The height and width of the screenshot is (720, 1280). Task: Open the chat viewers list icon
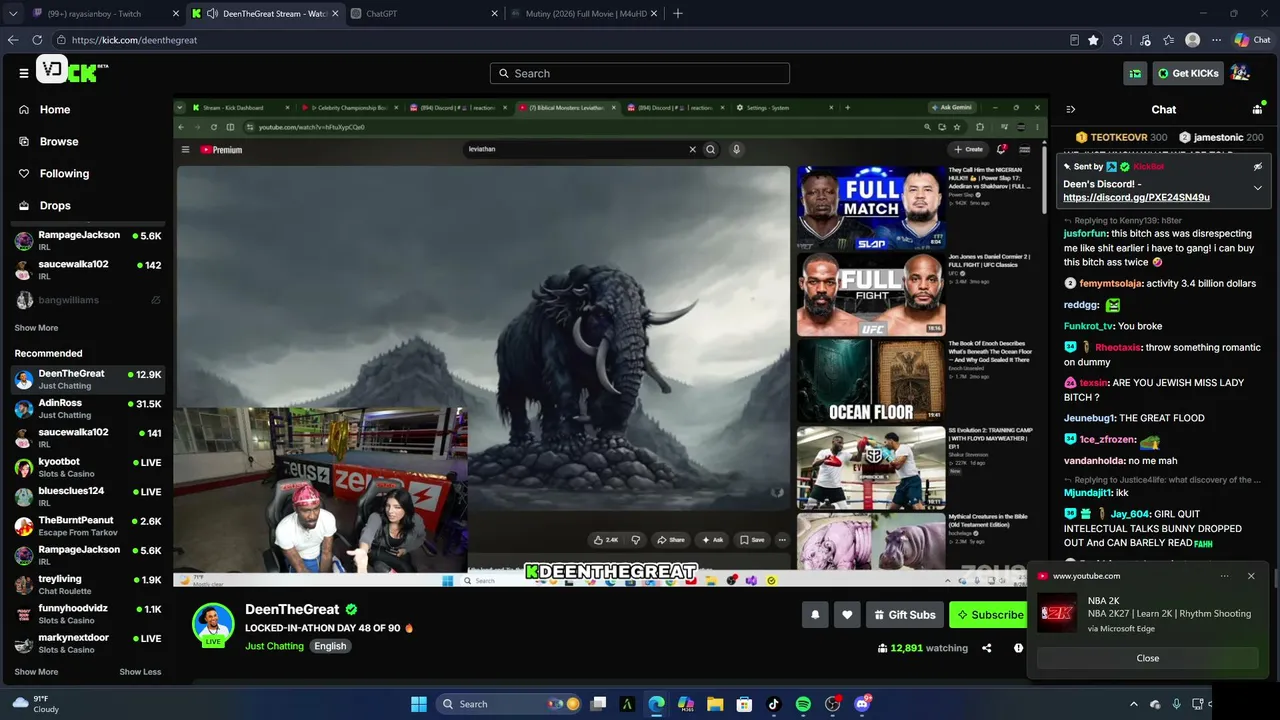(1257, 109)
